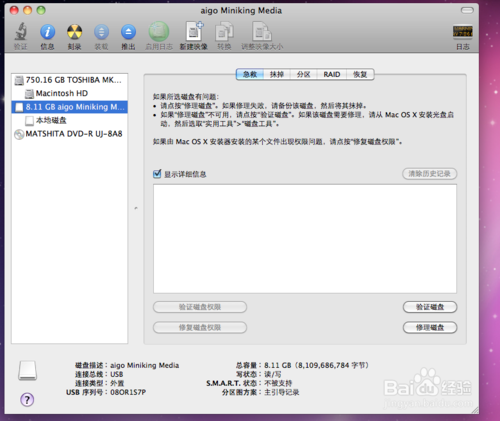Click the 修理磁盘 button
The height and width of the screenshot is (421, 500).
(x=430, y=327)
